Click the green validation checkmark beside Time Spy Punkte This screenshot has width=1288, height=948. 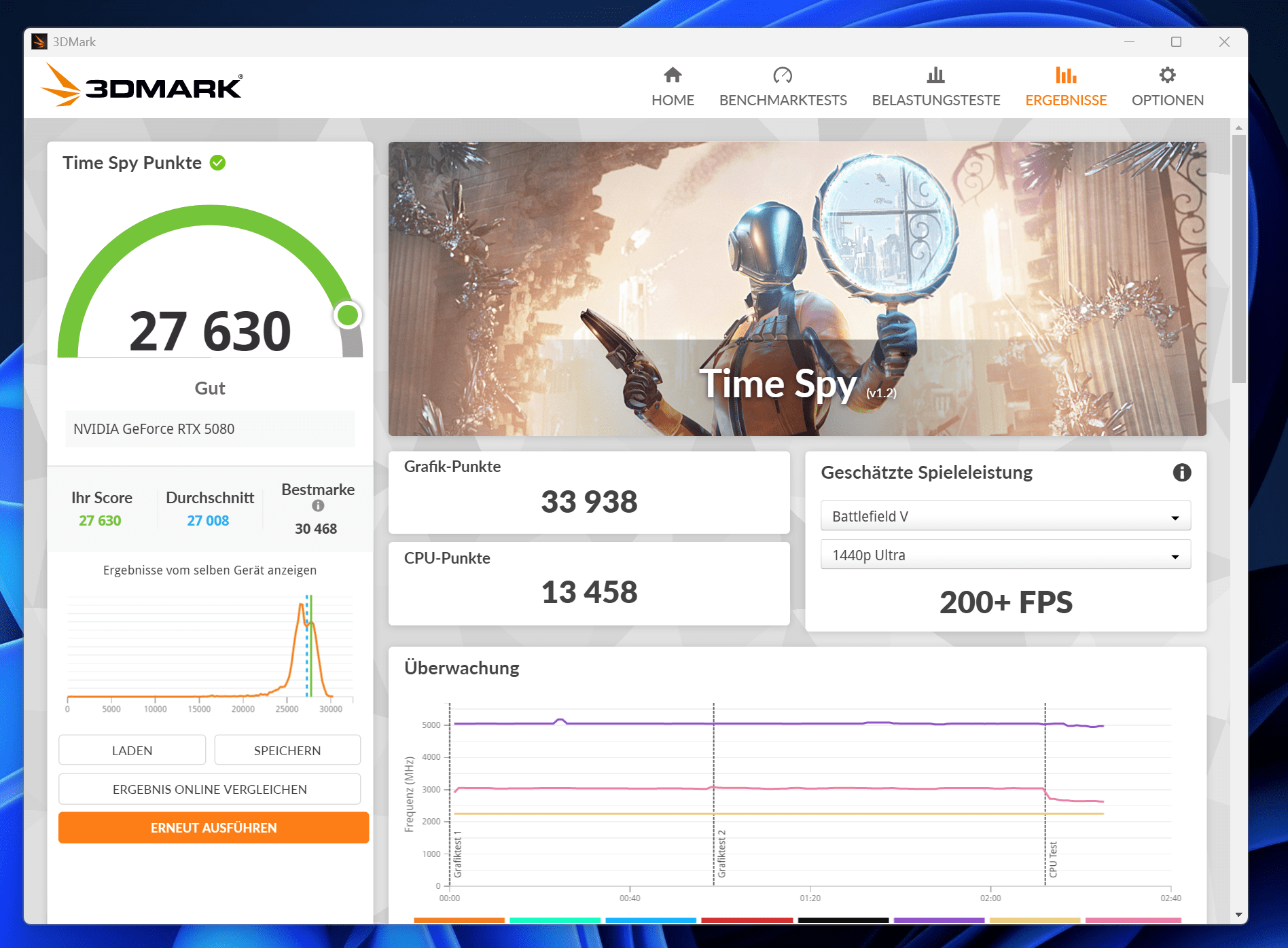pos(217,163)
